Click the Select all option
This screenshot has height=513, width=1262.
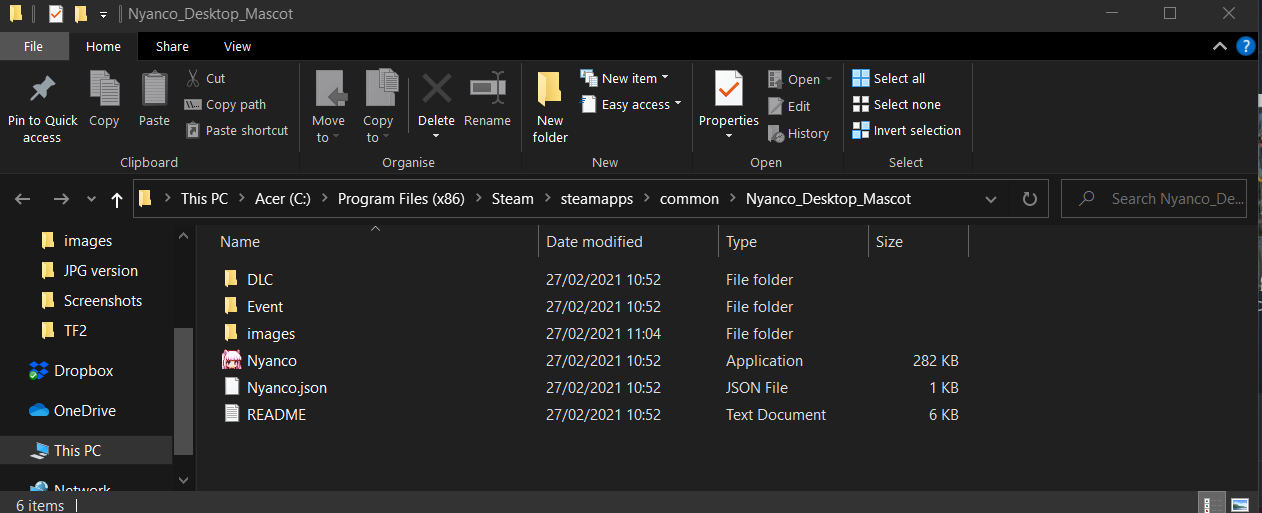pyautogui.click(x=889, y=78)
